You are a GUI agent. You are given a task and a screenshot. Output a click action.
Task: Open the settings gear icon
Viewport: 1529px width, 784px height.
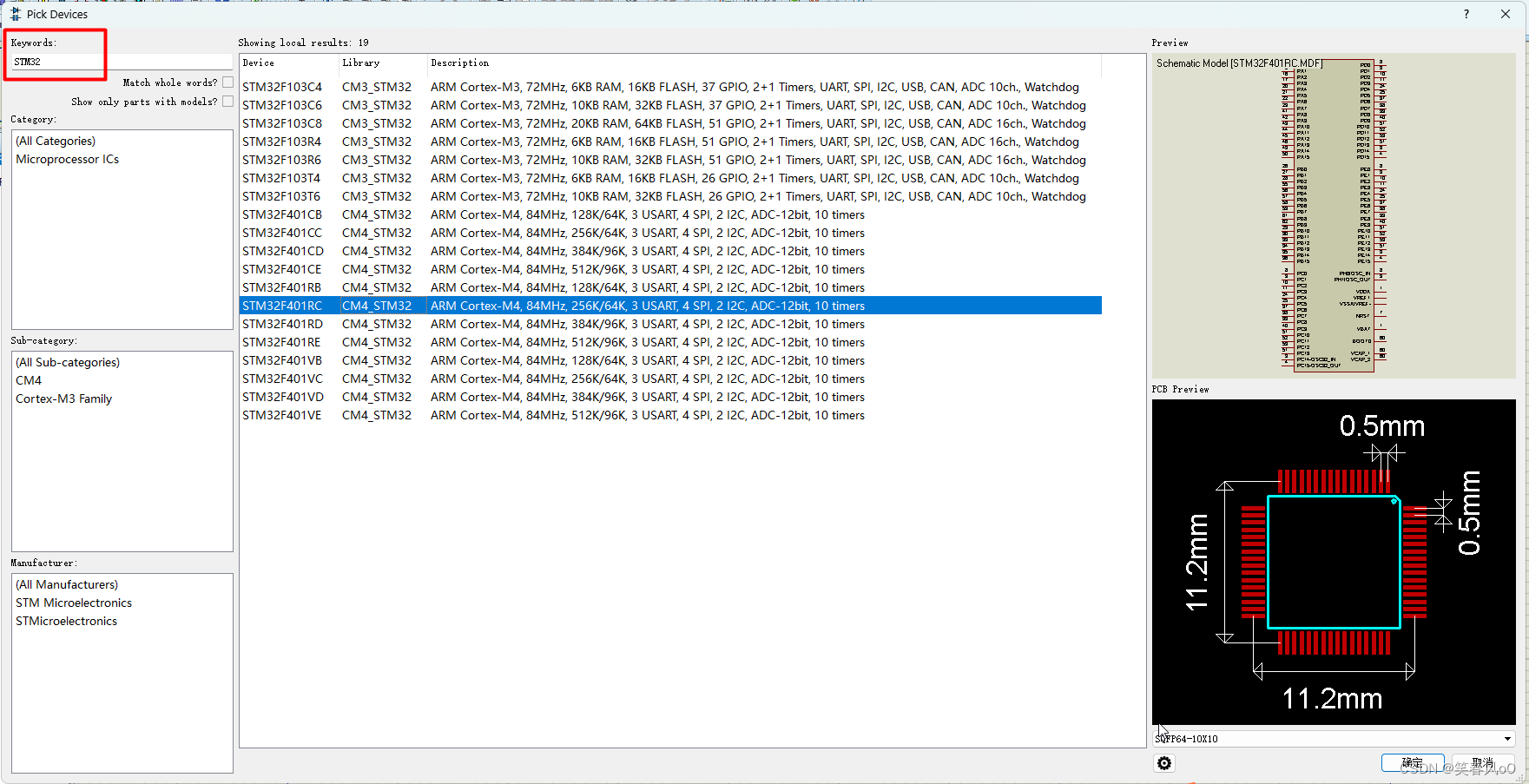[x=1163, y=762]
